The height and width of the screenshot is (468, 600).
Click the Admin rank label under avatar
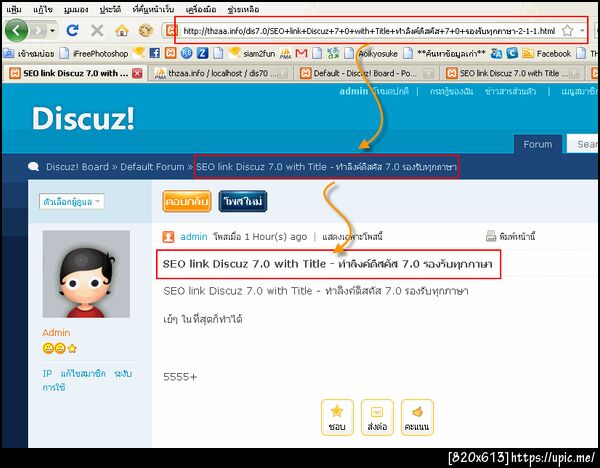[x=56, y=332]
